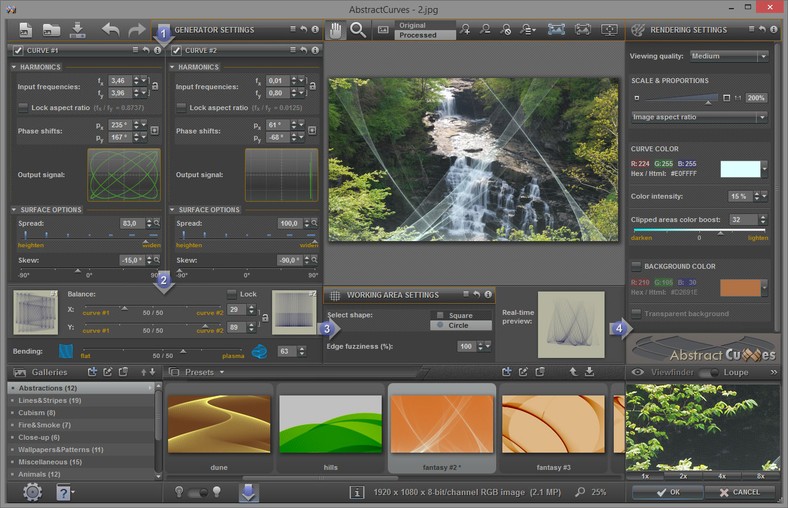
Task: Expand the Viewfinder panel chevrons
Action: point(773,372)
